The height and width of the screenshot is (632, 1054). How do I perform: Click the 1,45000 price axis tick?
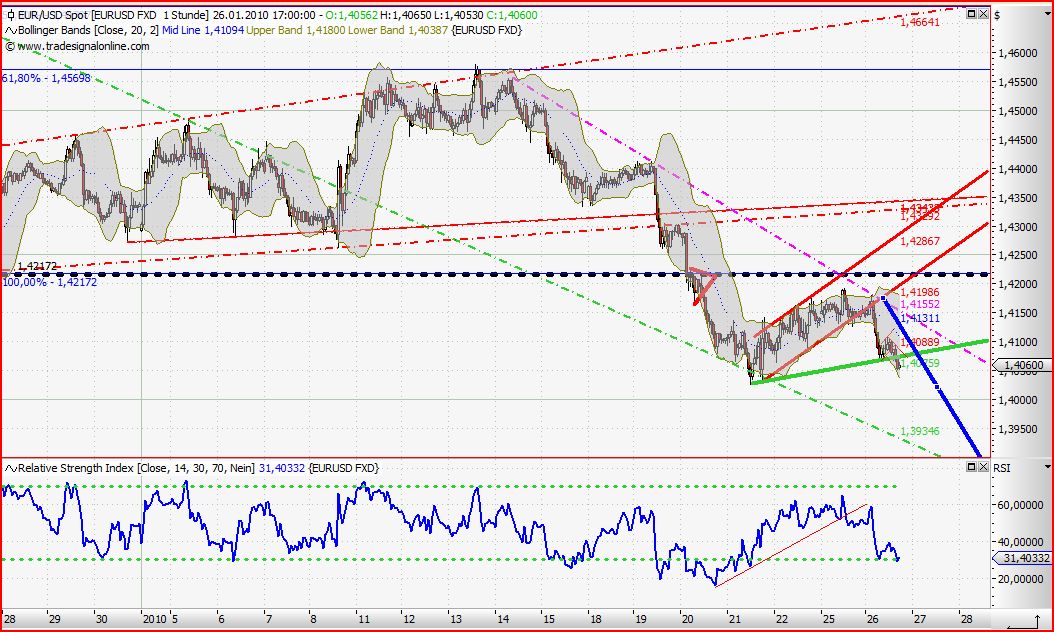tap(1019, 110)
